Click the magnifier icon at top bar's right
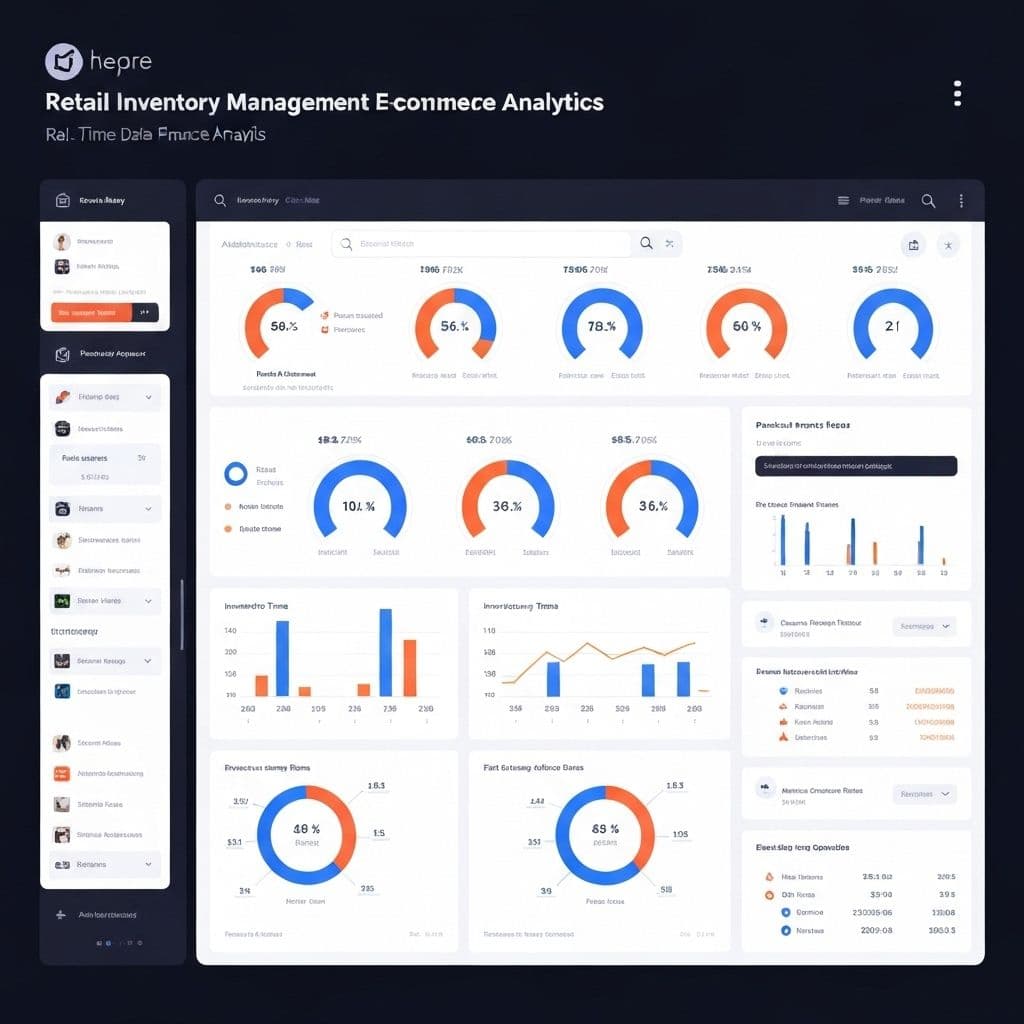Screen dimensions: 1024x1024 (x=928, y=201)
